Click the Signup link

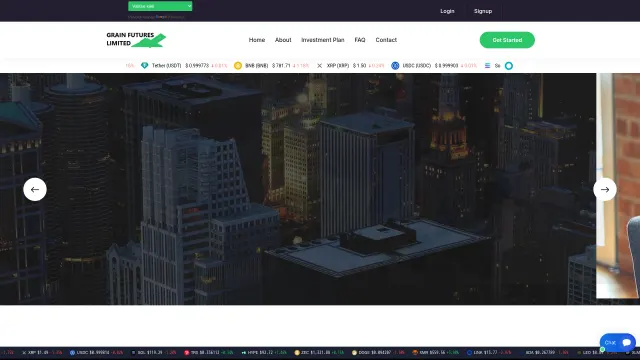483,11
